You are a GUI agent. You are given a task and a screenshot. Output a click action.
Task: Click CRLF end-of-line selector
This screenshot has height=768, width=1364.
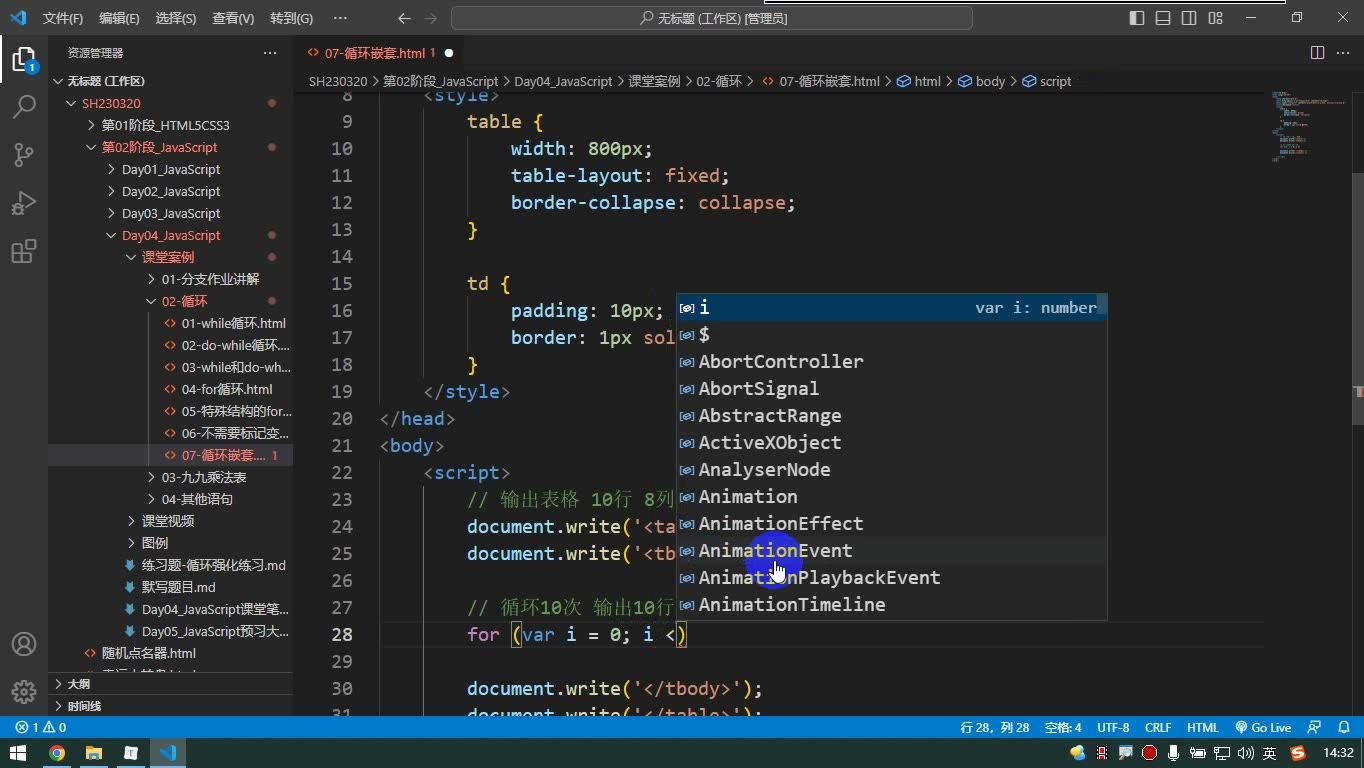coord(1158,728)
